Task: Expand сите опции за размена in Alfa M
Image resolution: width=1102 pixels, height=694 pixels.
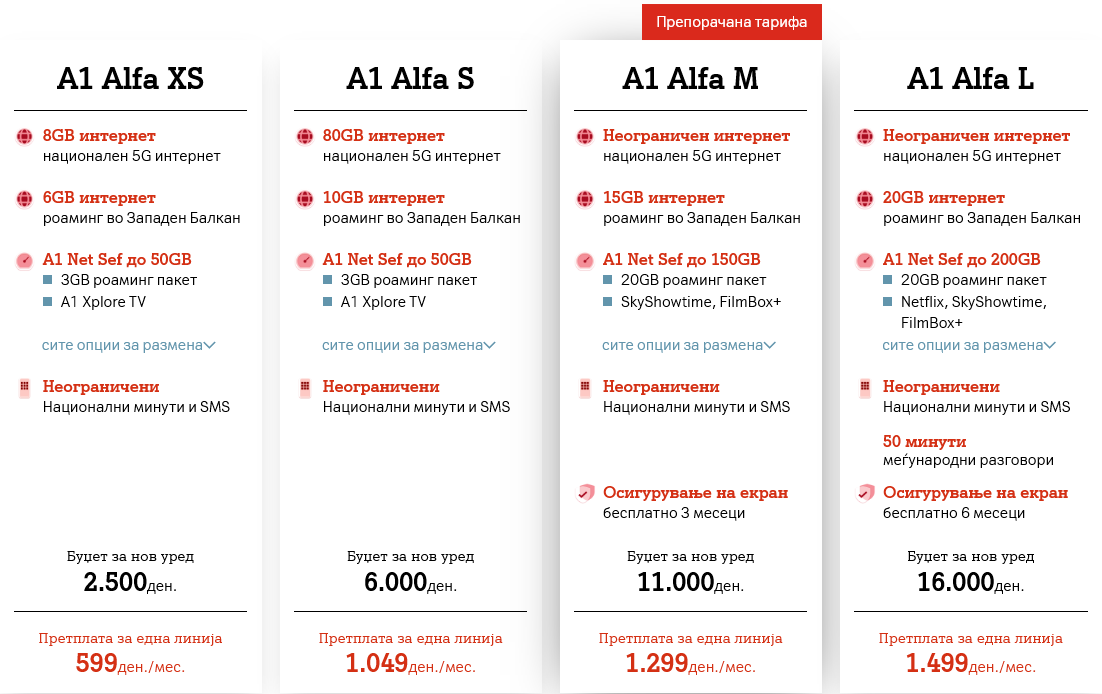Action: pyautogui.click(x=689, y=345)
